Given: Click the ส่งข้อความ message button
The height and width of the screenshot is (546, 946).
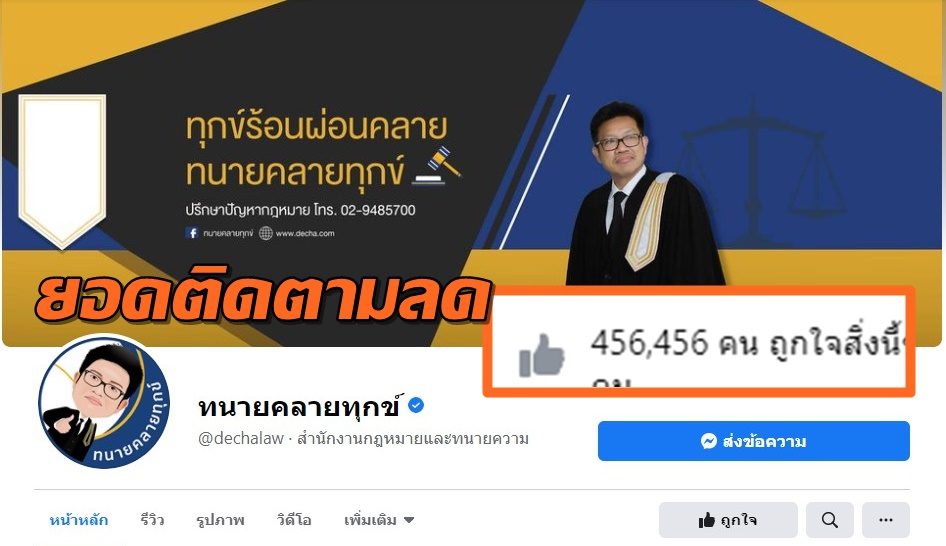Looking at the screenshot, I should click(754, 441).
